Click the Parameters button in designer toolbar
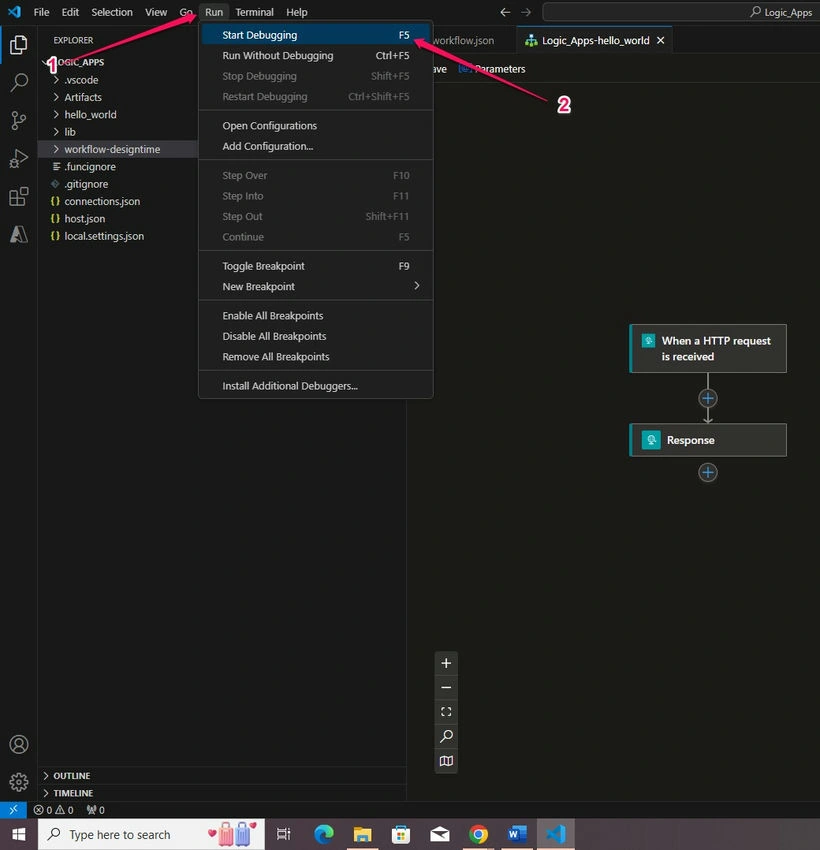Screen dimensions: 820x850 (492, 69)
